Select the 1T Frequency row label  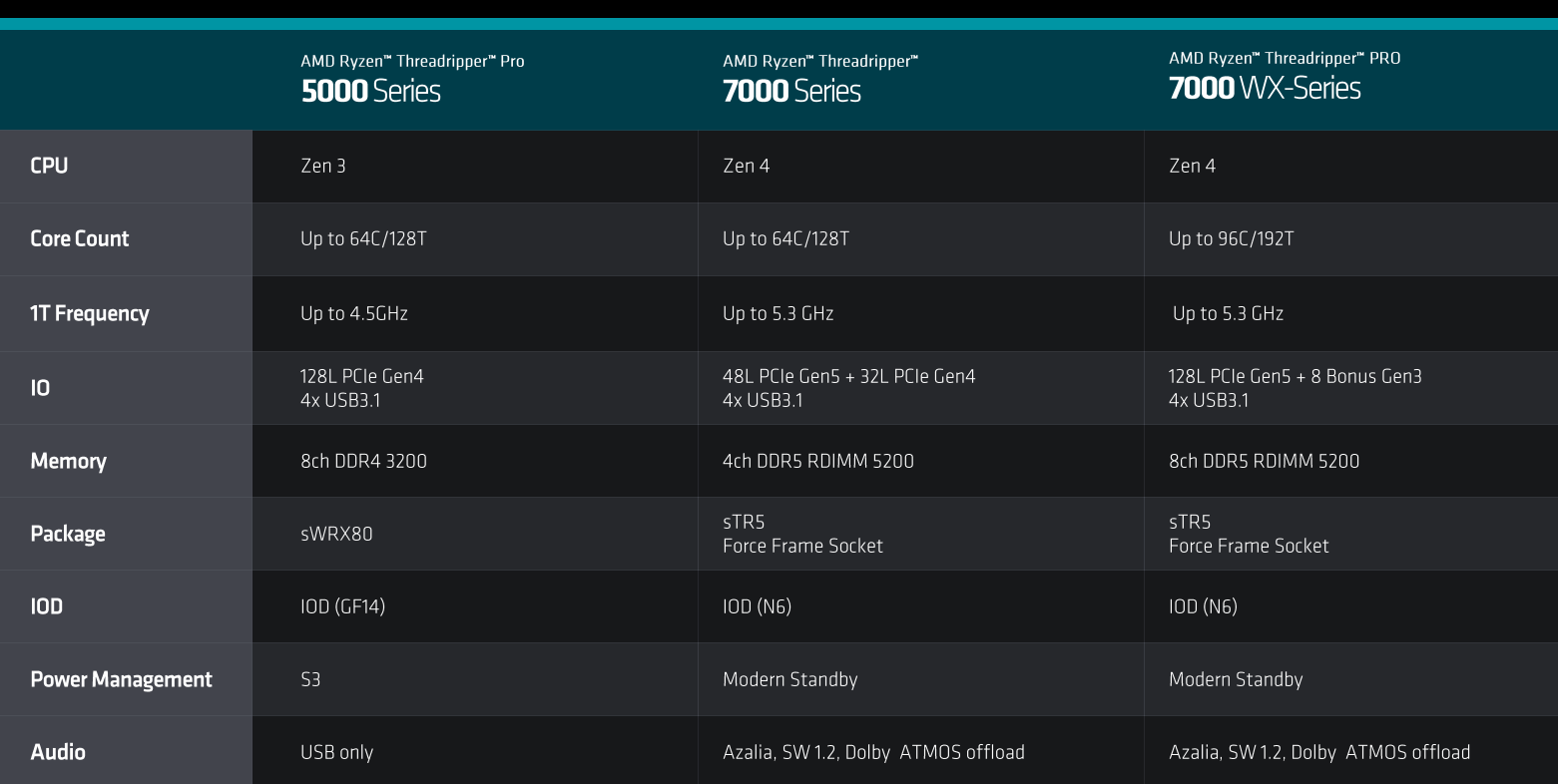pyautogui.click(x=90, y=313)
